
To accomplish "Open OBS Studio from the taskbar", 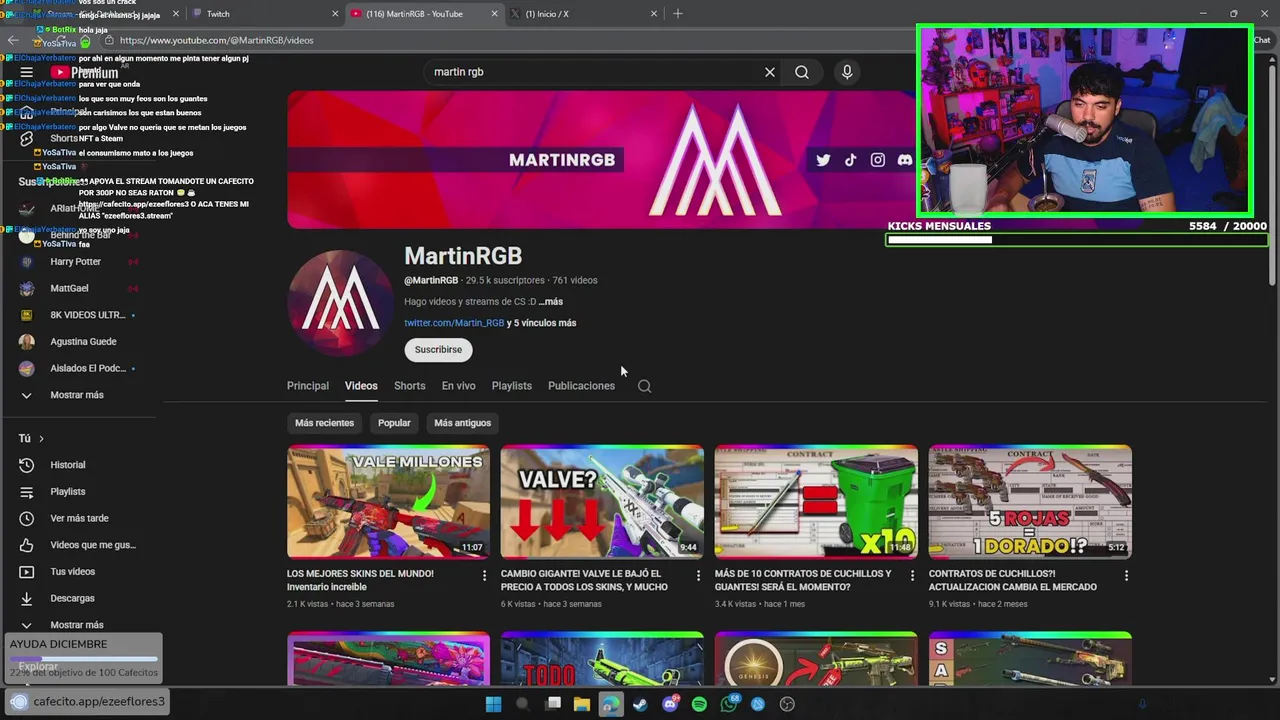I will coord(787,704).
